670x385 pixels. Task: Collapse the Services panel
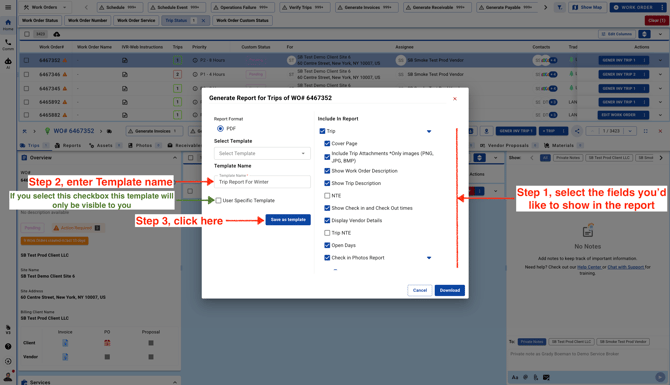tap(175, 382)
